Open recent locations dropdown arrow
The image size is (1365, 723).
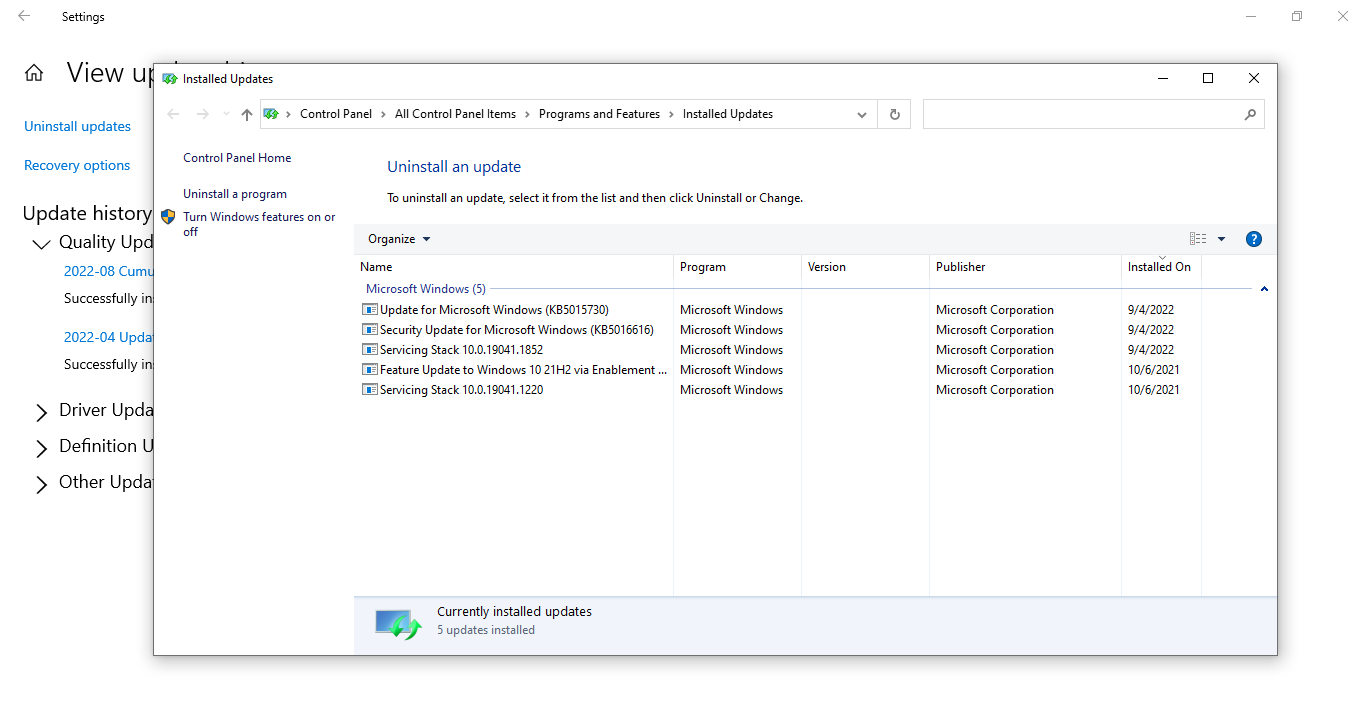[226, 114]
